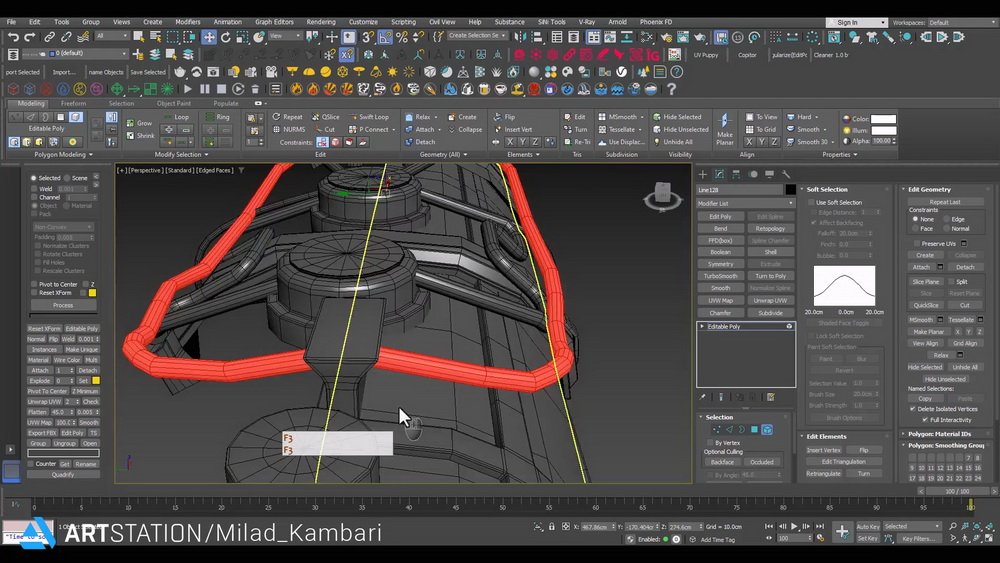Switch to the Freeform ribbon tab
1000x563 pixels.
point(73,103)
